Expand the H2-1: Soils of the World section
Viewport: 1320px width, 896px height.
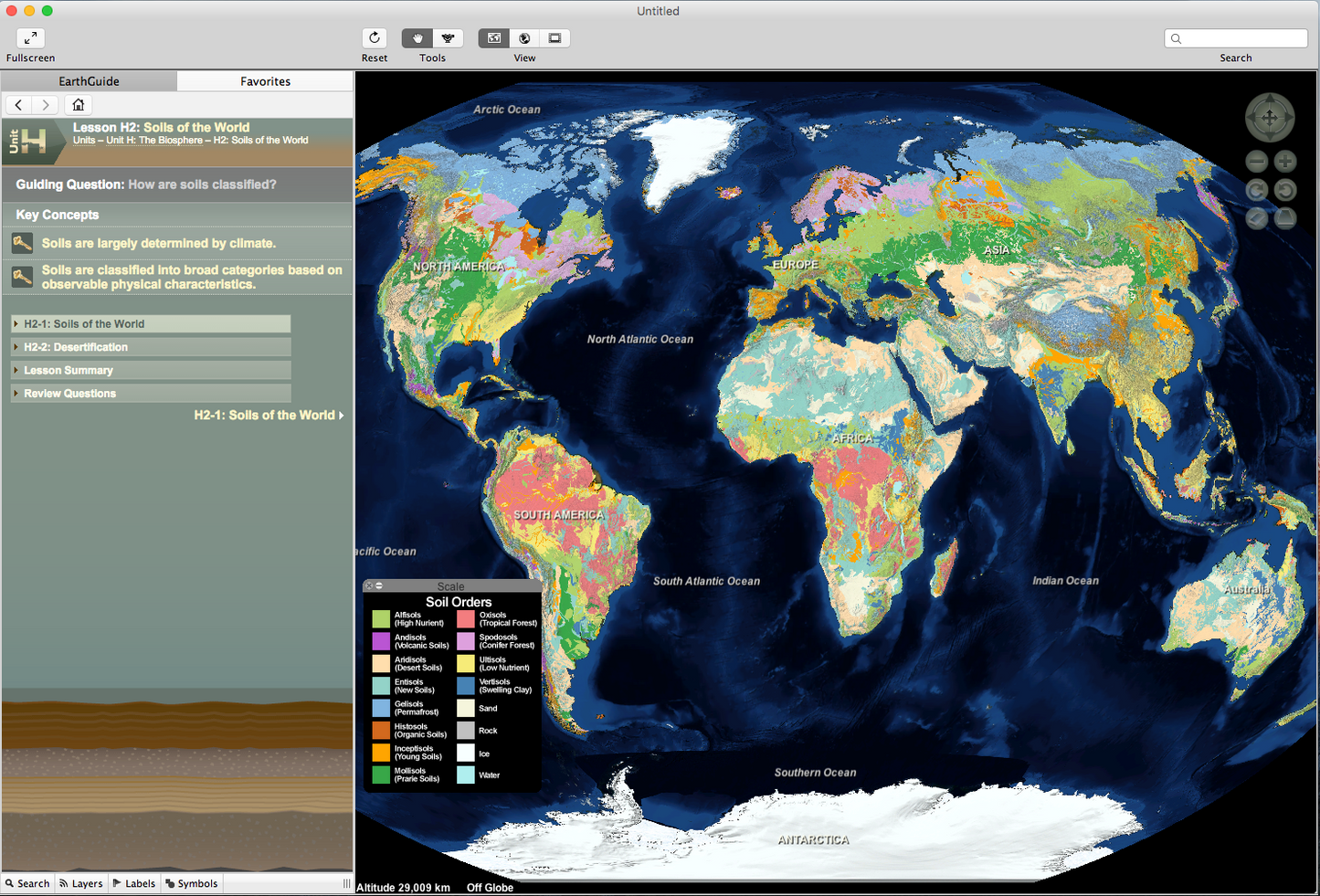click(x=84, y=324)
